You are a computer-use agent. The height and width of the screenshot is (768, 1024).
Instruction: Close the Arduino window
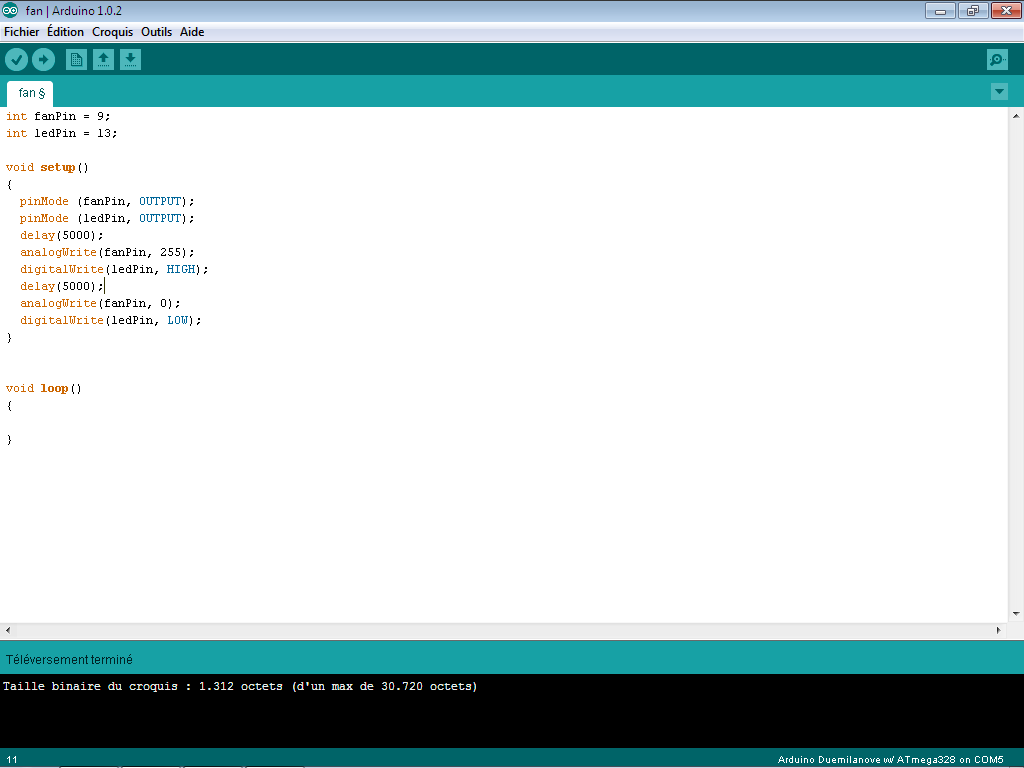[1006, 10]
